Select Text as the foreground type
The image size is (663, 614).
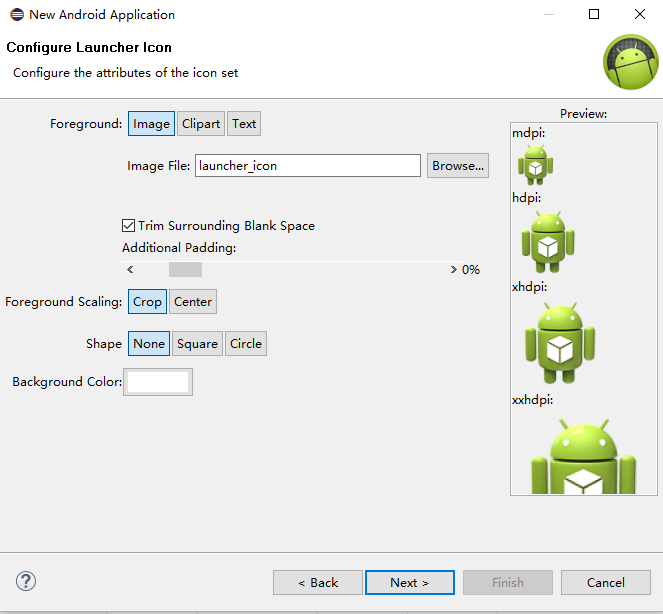point(244,123)
